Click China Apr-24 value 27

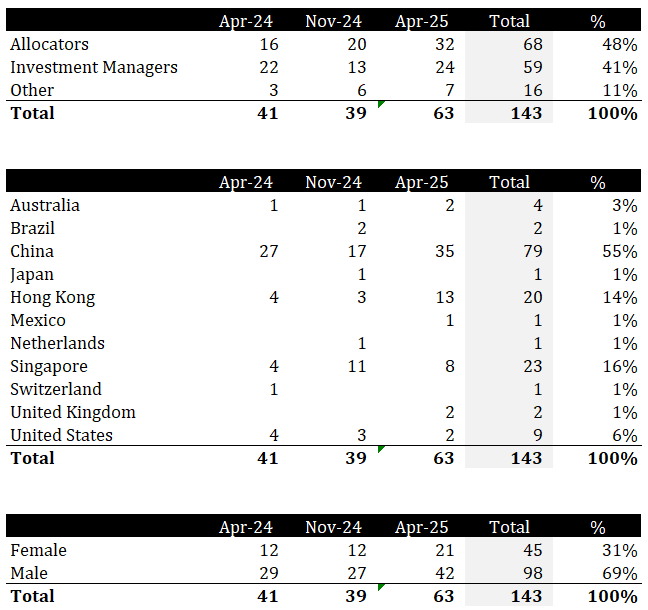pos(269,251)
